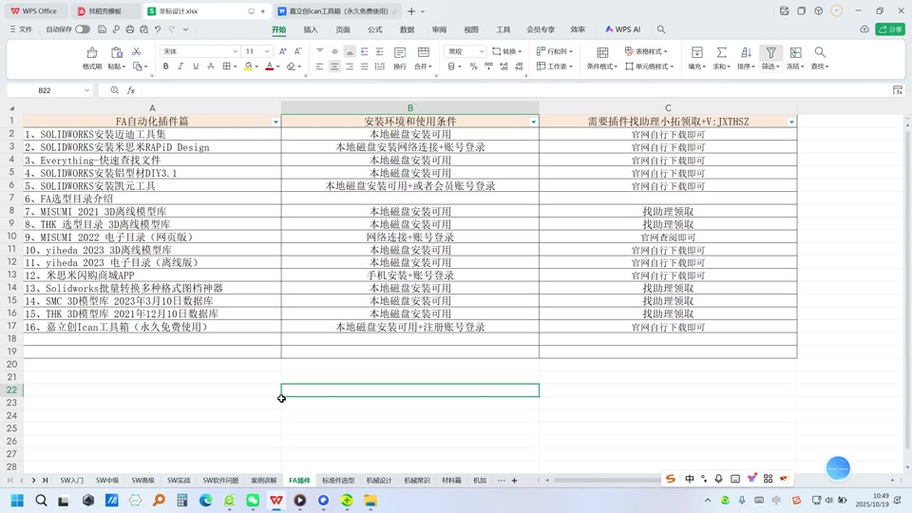Click the Merge cells (合并) icon
Screen dimensions: 912x513
pos(423,53)
